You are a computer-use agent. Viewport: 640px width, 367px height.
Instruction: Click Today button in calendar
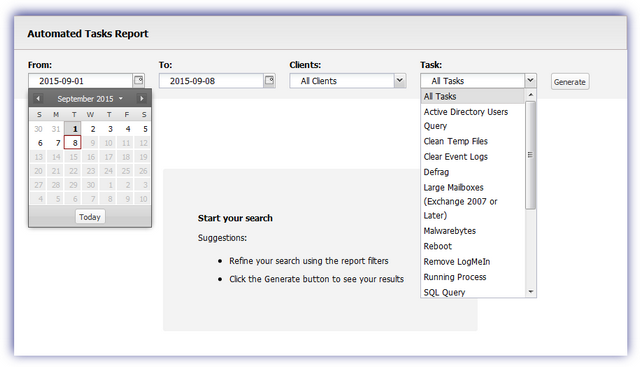(x=90, y=217)
